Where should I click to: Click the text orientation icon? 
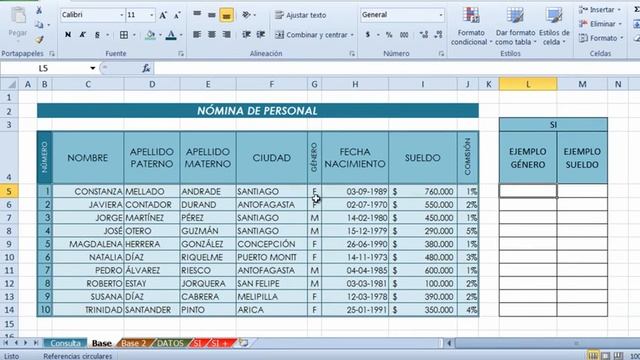click(246, 15)
